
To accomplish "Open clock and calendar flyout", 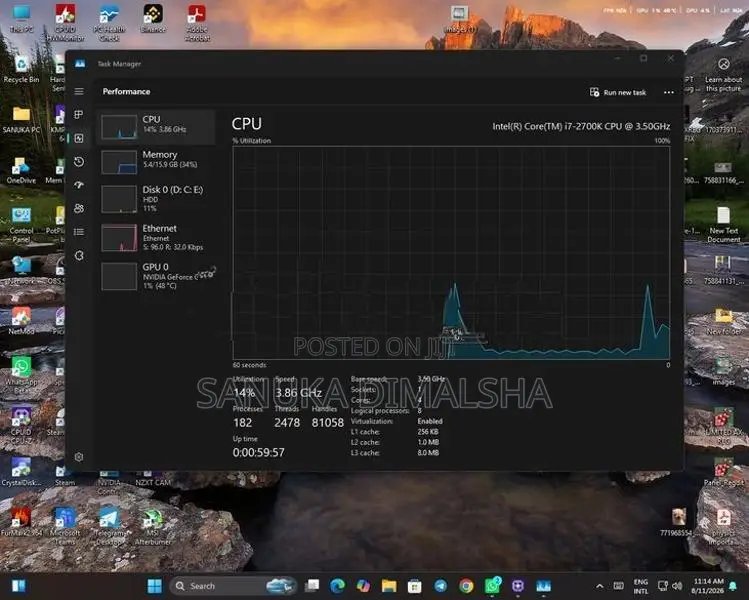I will coord(708,586).
